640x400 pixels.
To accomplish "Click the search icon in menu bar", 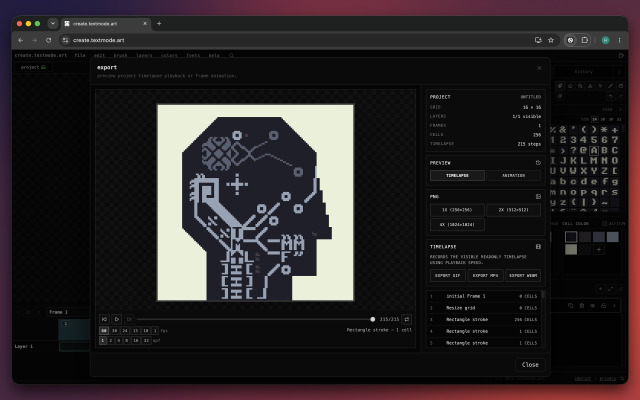I will coord(231,55).
